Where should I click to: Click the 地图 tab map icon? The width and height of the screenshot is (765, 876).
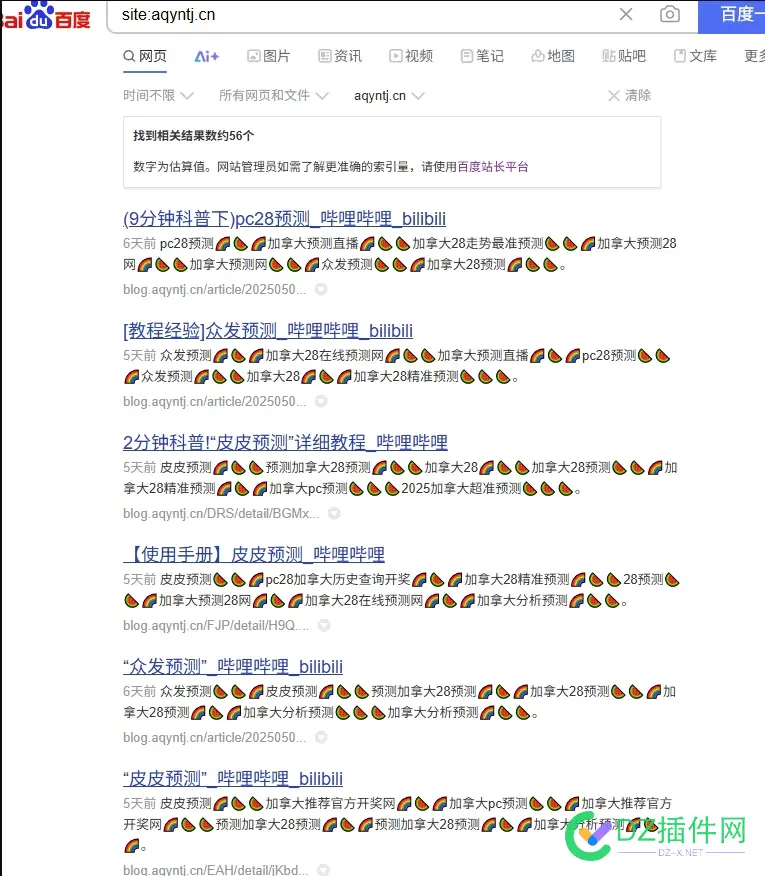pos(538,56)
